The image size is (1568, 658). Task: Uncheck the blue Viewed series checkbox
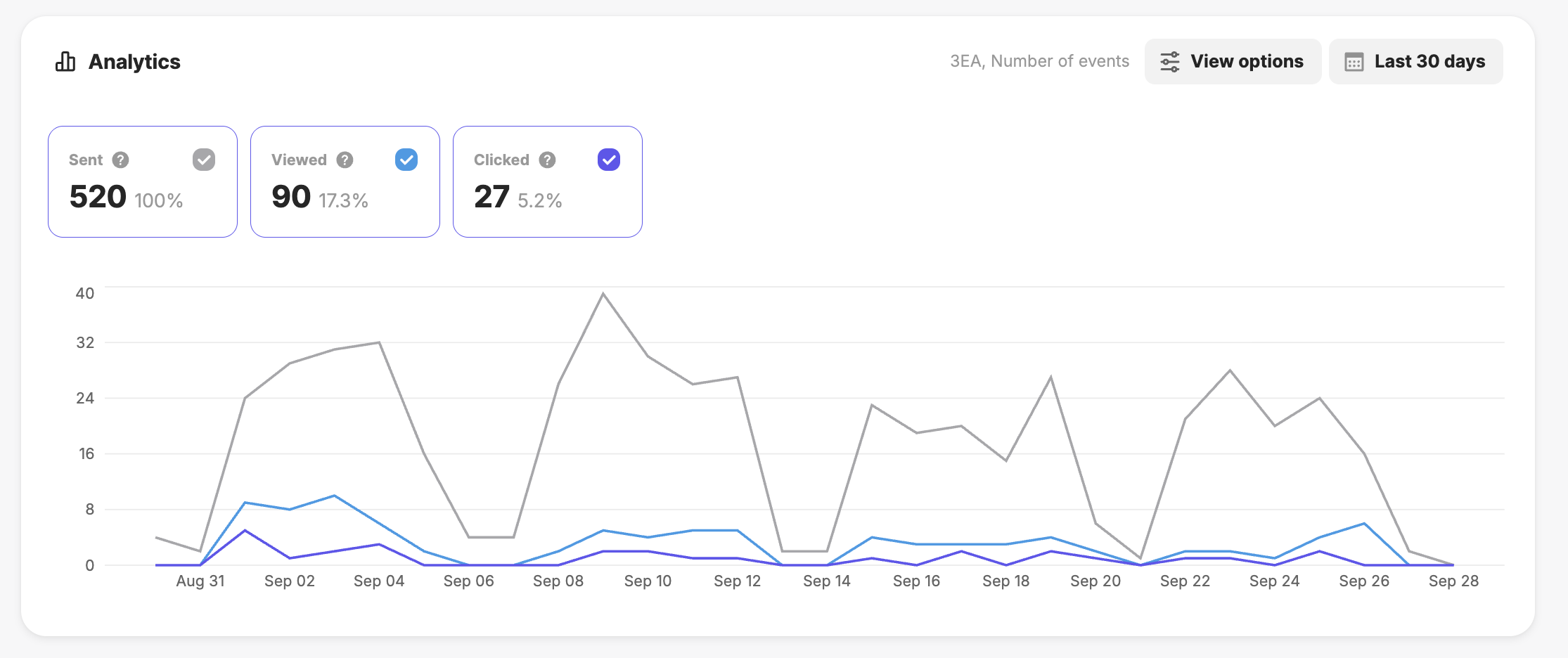click(406, 160)
